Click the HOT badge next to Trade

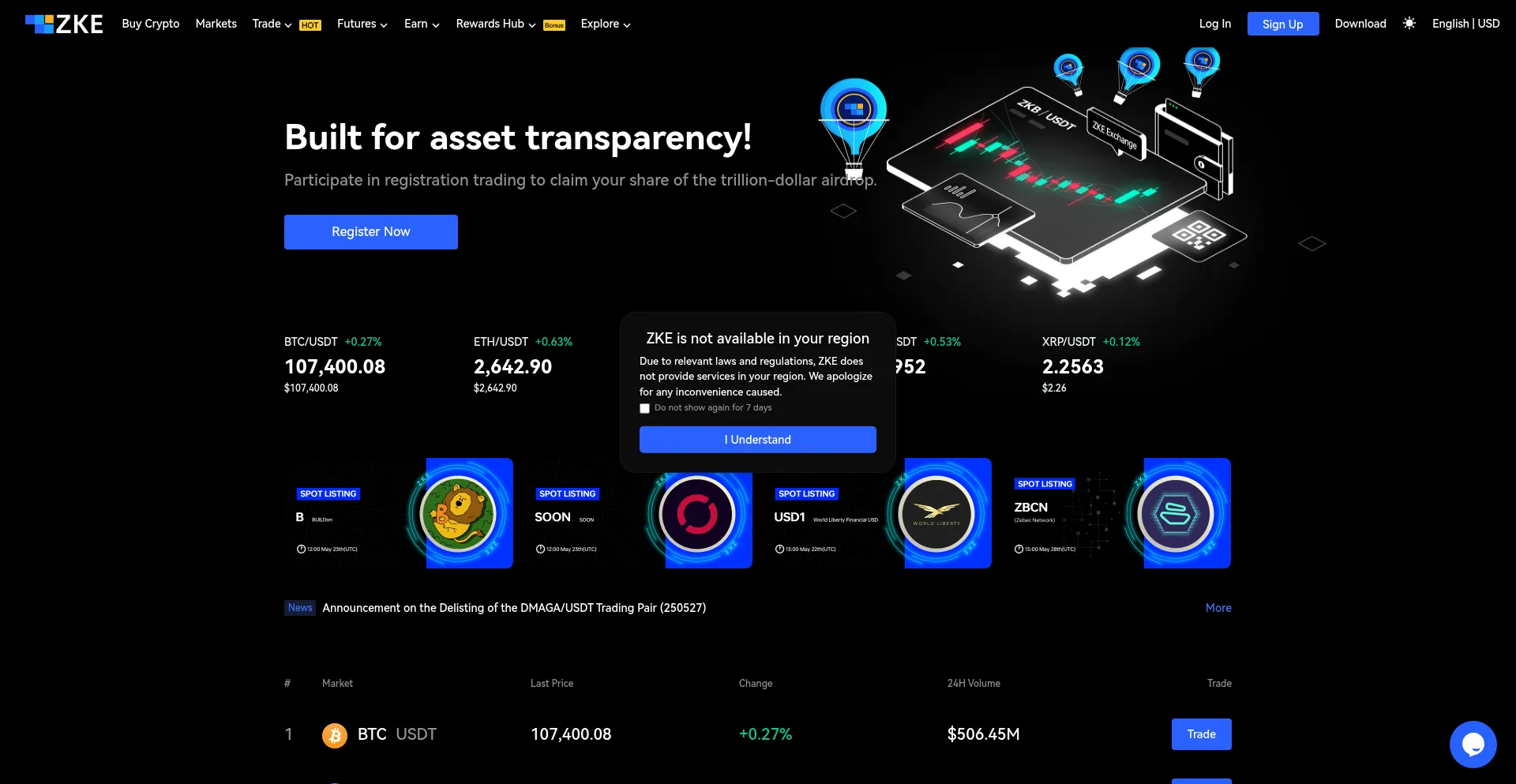[310, 25]
